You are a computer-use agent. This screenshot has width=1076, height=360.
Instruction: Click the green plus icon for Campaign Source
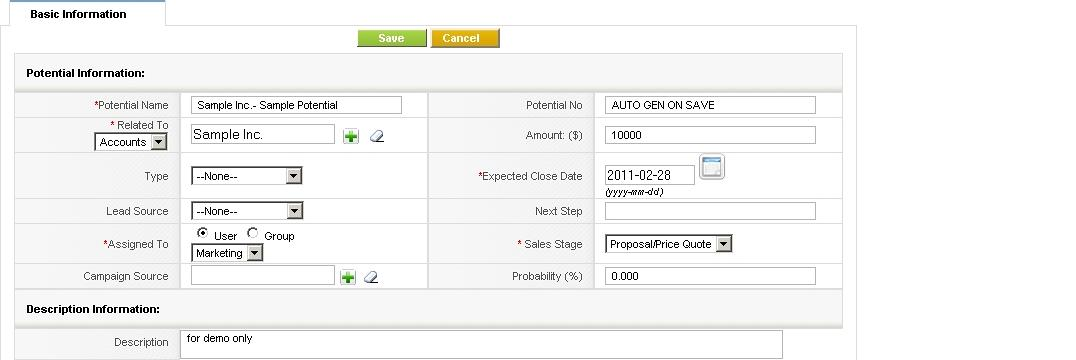348,277
